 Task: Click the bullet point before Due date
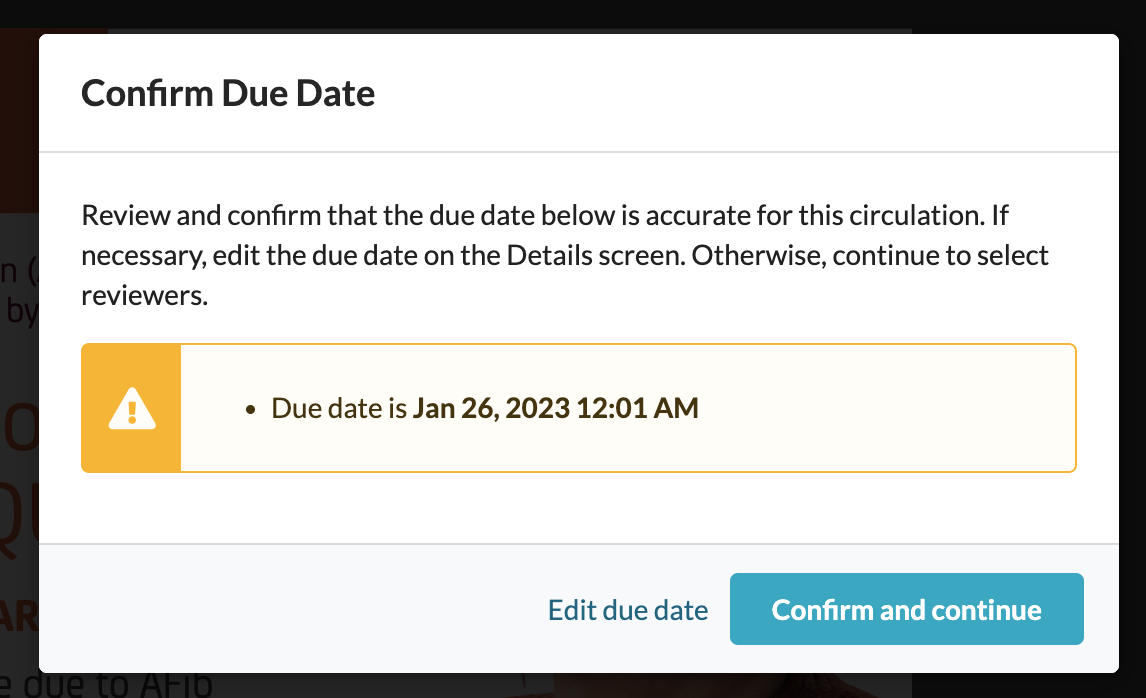point(251,409)
